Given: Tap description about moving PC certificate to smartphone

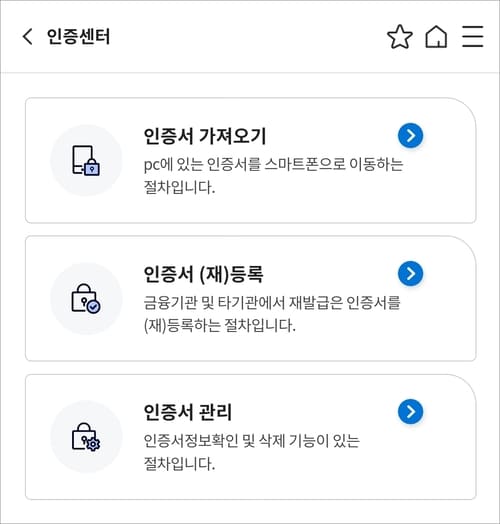Looking at the screenshot, I should tap(273, 176).
